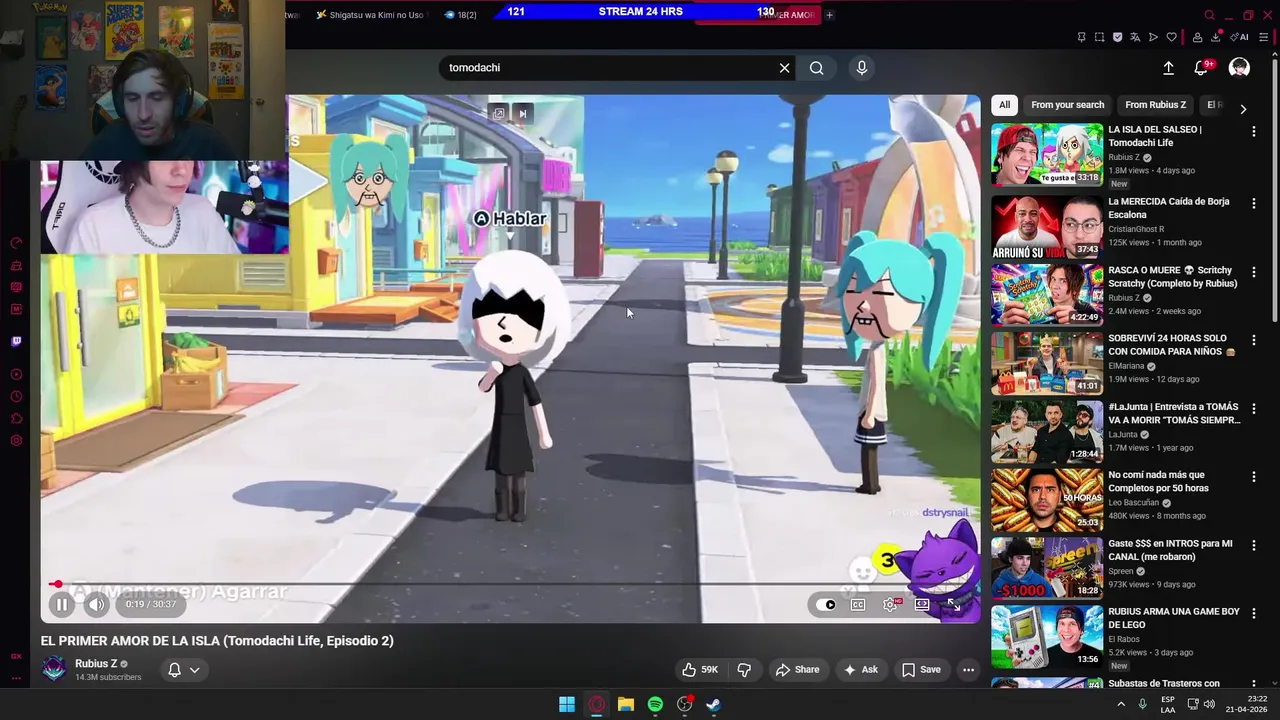
Task: Open RUBIUS ARMA UNA GAME BOY video title
Action: [1174, 618]
